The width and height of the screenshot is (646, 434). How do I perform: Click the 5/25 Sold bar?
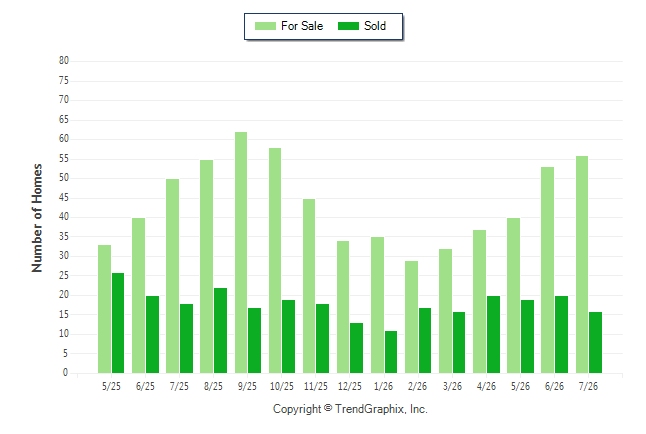118,323
